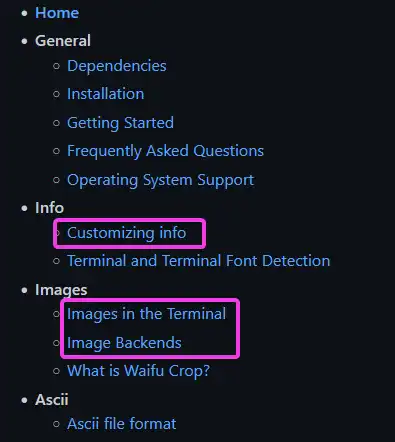Click the circle bullet beside Dependencies

tap(56, 66)
